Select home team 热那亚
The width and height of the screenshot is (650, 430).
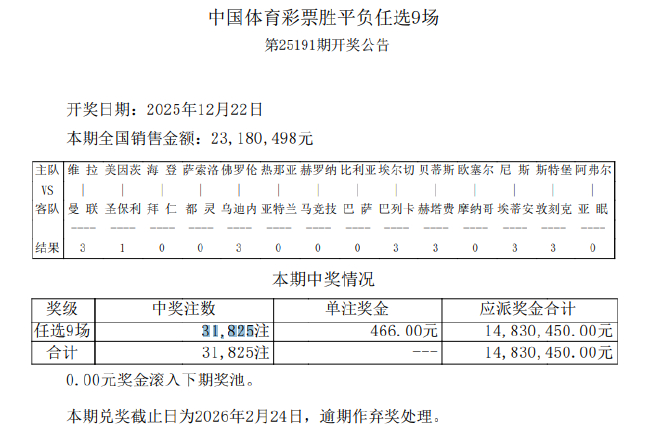tap(279, 170)
